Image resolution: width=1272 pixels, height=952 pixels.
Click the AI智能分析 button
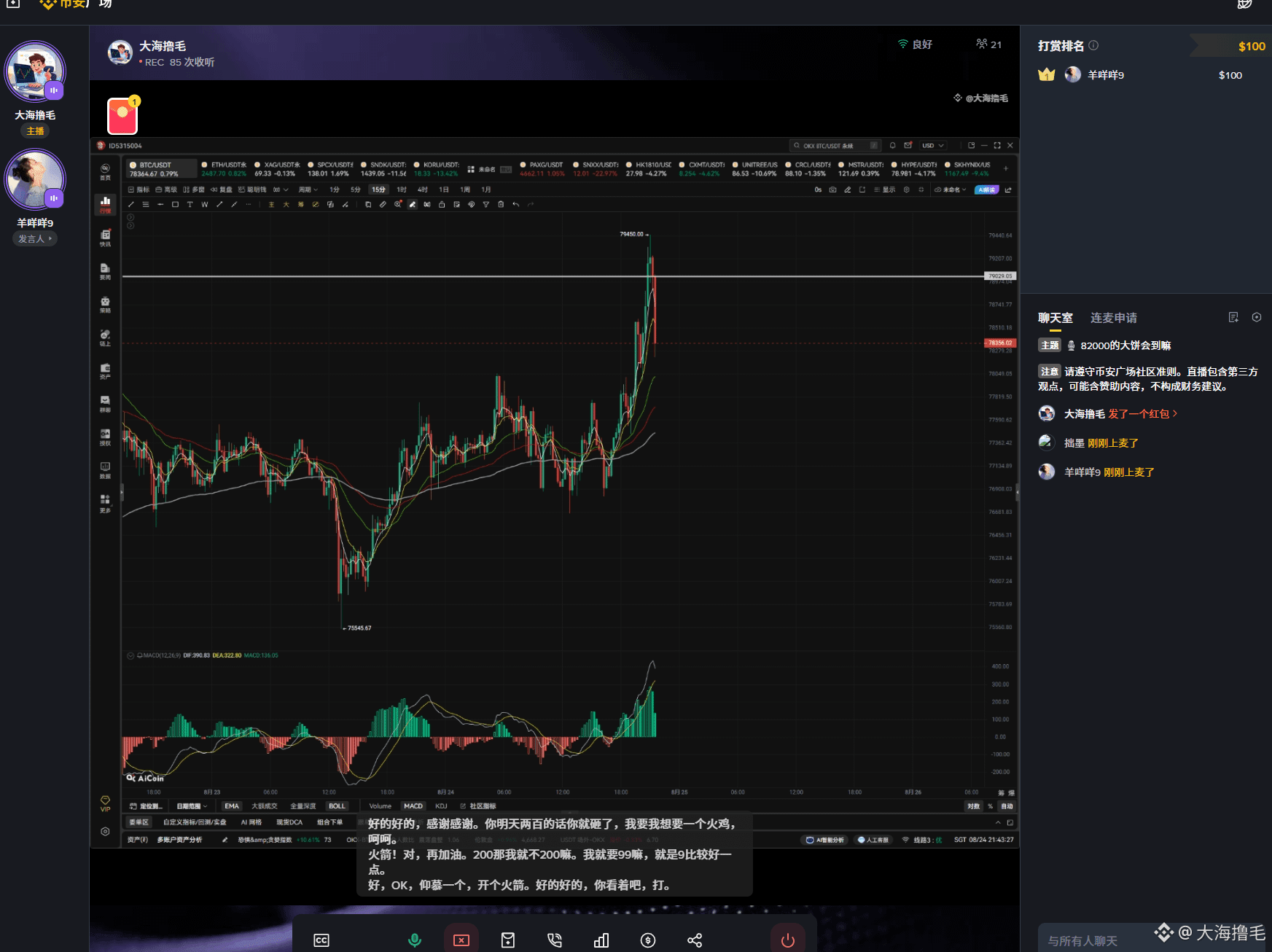pos(824,840)
